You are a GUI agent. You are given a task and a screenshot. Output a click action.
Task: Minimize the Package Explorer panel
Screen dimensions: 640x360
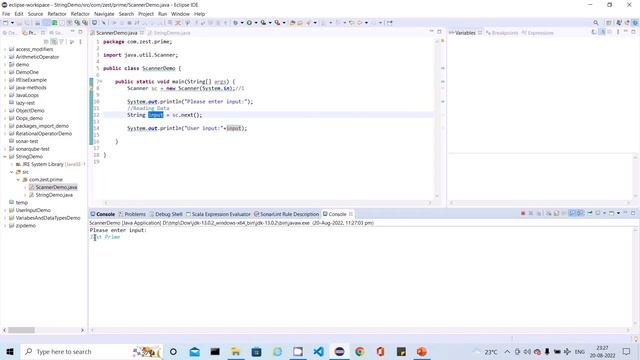coord(72,32)
